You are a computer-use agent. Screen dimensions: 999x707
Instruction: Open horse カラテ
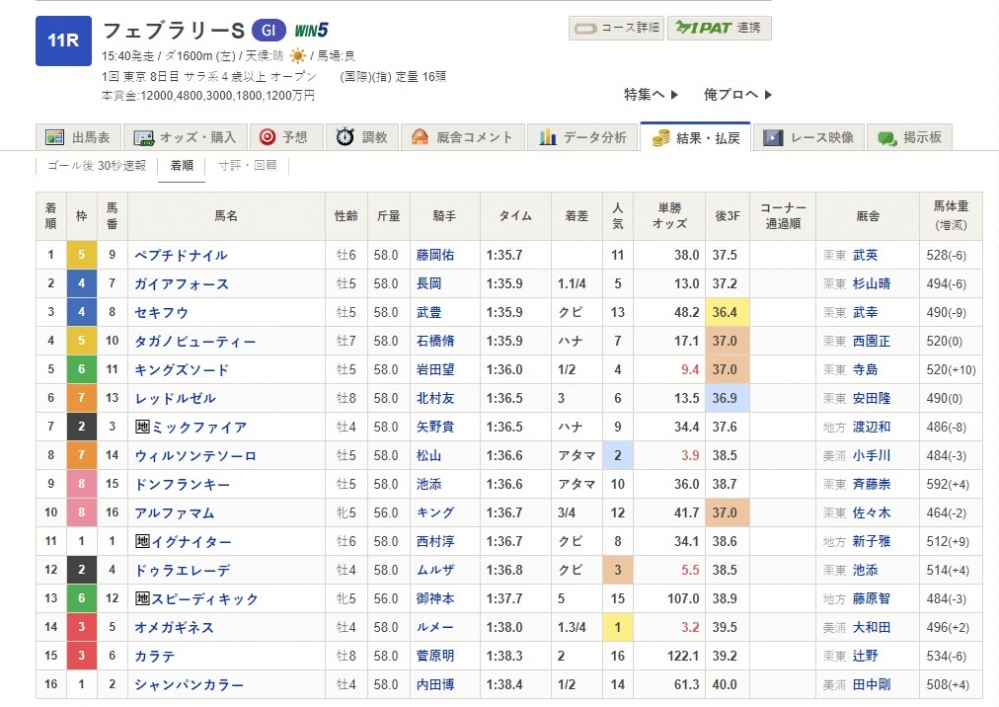(x=154, y=656)
